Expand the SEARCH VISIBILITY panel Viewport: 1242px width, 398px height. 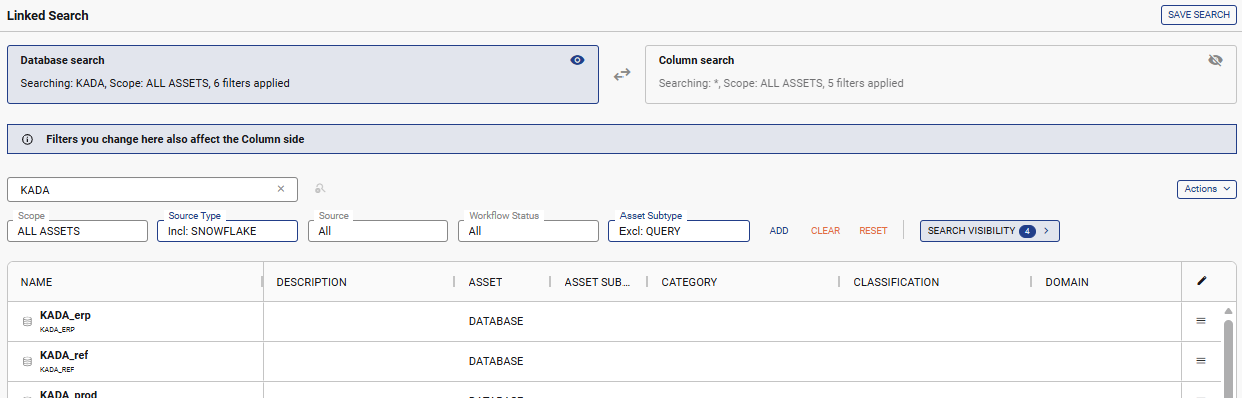pos(989,231)
